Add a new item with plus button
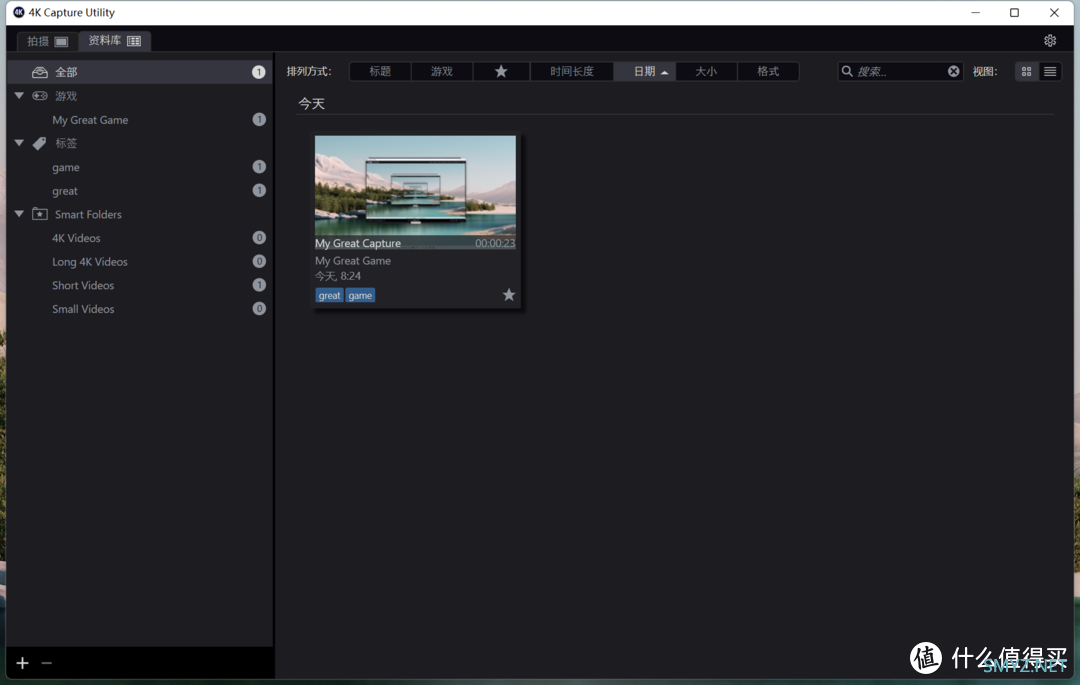The image size is (1080, 685). point(23,663)
